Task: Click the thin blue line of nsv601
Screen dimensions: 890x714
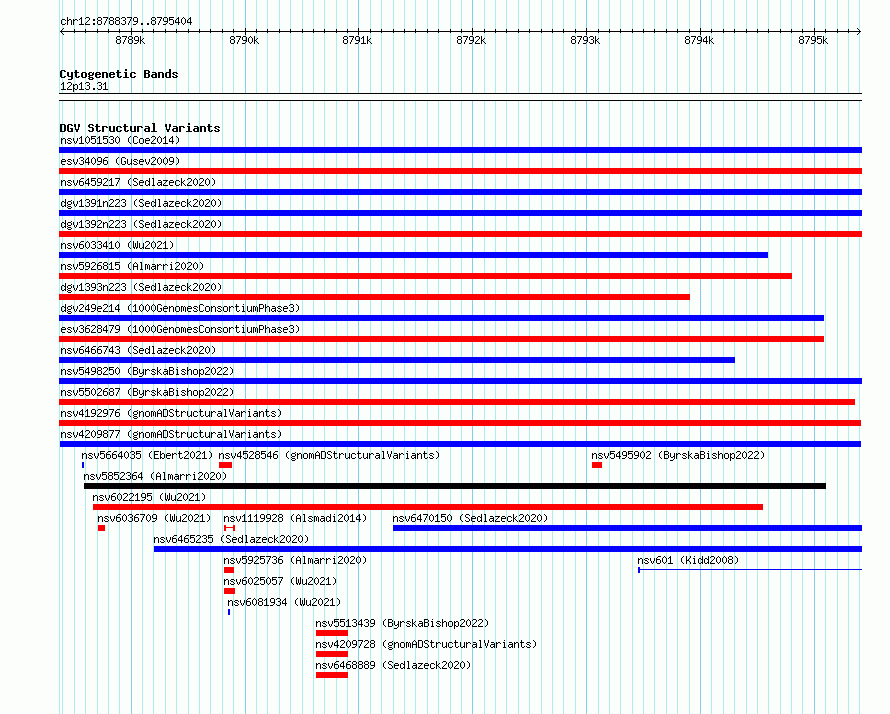Action: (x=750, y=569)
